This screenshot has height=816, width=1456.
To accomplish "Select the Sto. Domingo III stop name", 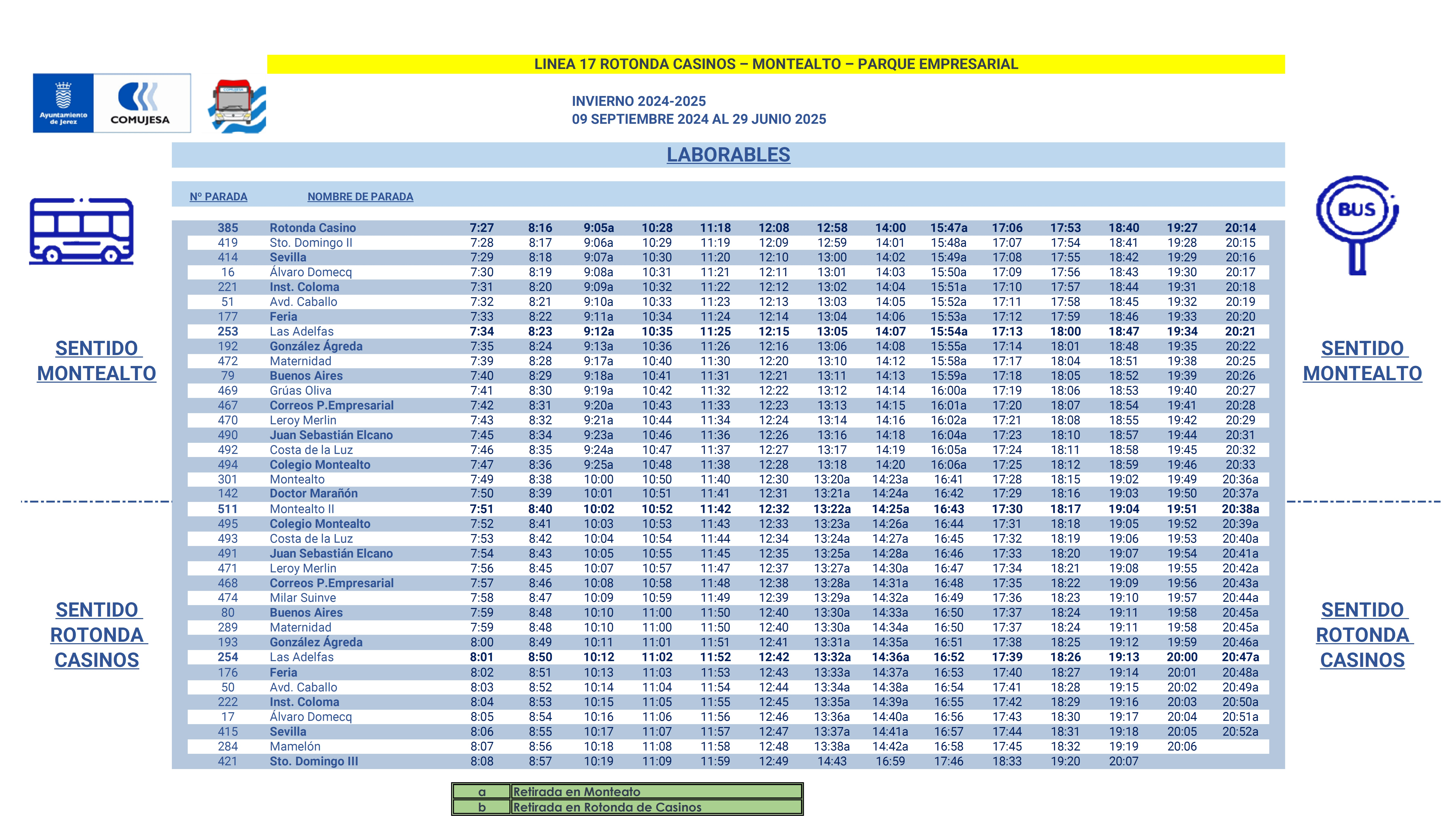I will pos(314,761).
